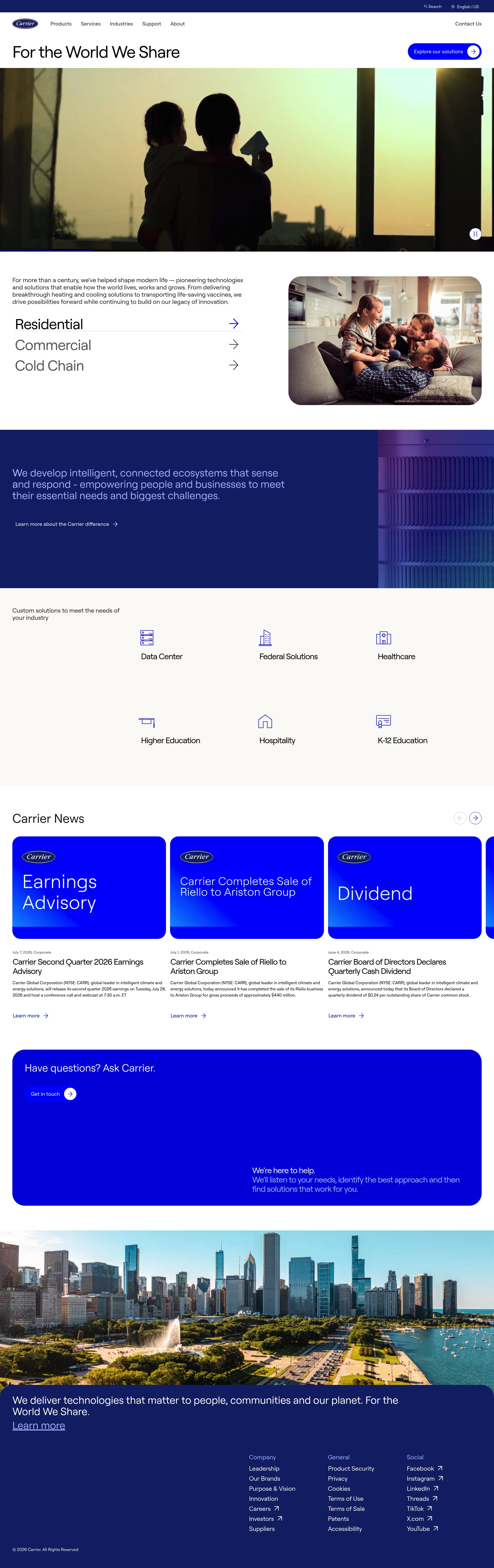Open the Riello to Ariston Group card image

click(x=247, y=887)
